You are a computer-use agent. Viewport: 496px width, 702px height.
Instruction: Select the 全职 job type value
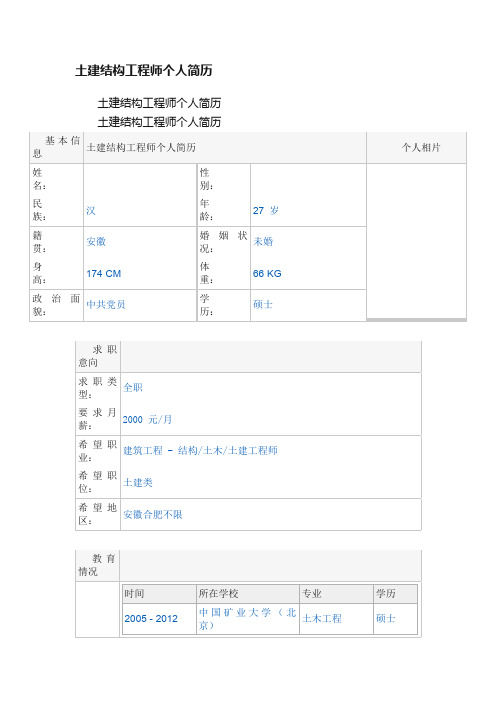pos(133,388)
